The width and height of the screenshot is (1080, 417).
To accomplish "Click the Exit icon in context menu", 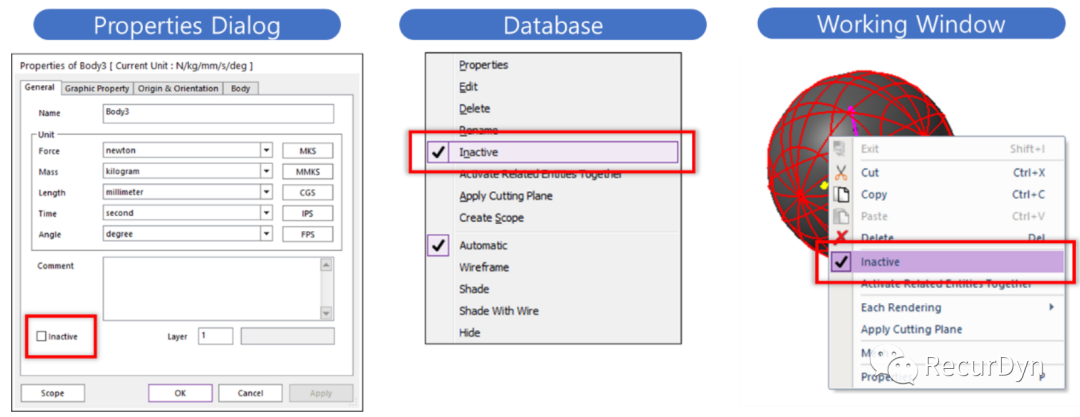I will point(841,150).
